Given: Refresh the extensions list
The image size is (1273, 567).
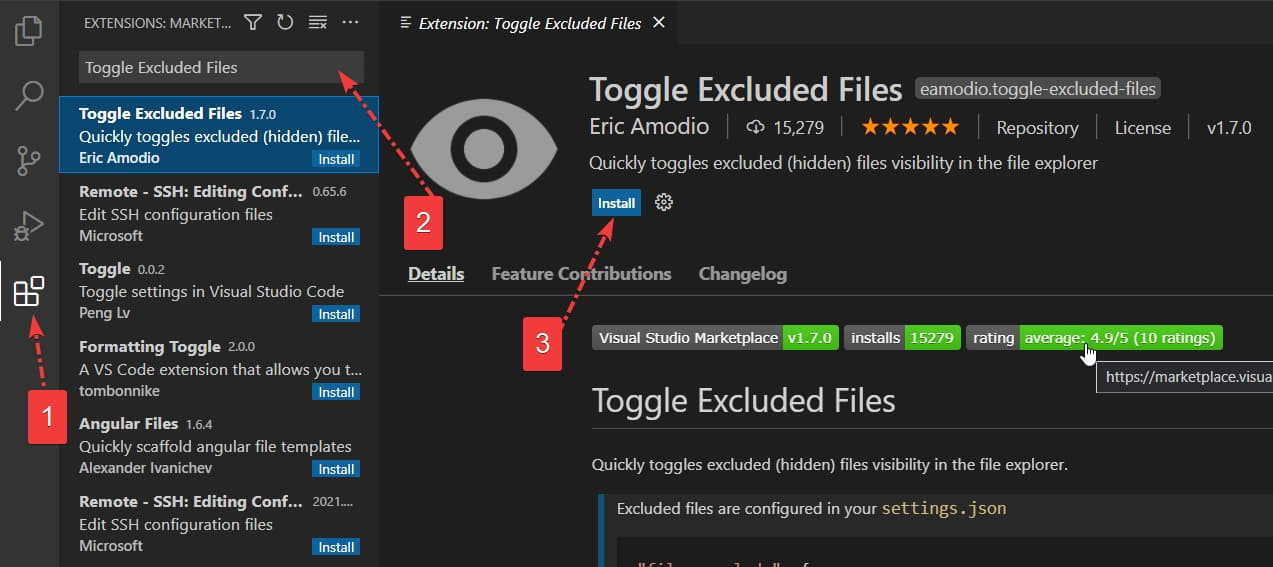Looking at the screenshot, I should [x=285, y=21].
